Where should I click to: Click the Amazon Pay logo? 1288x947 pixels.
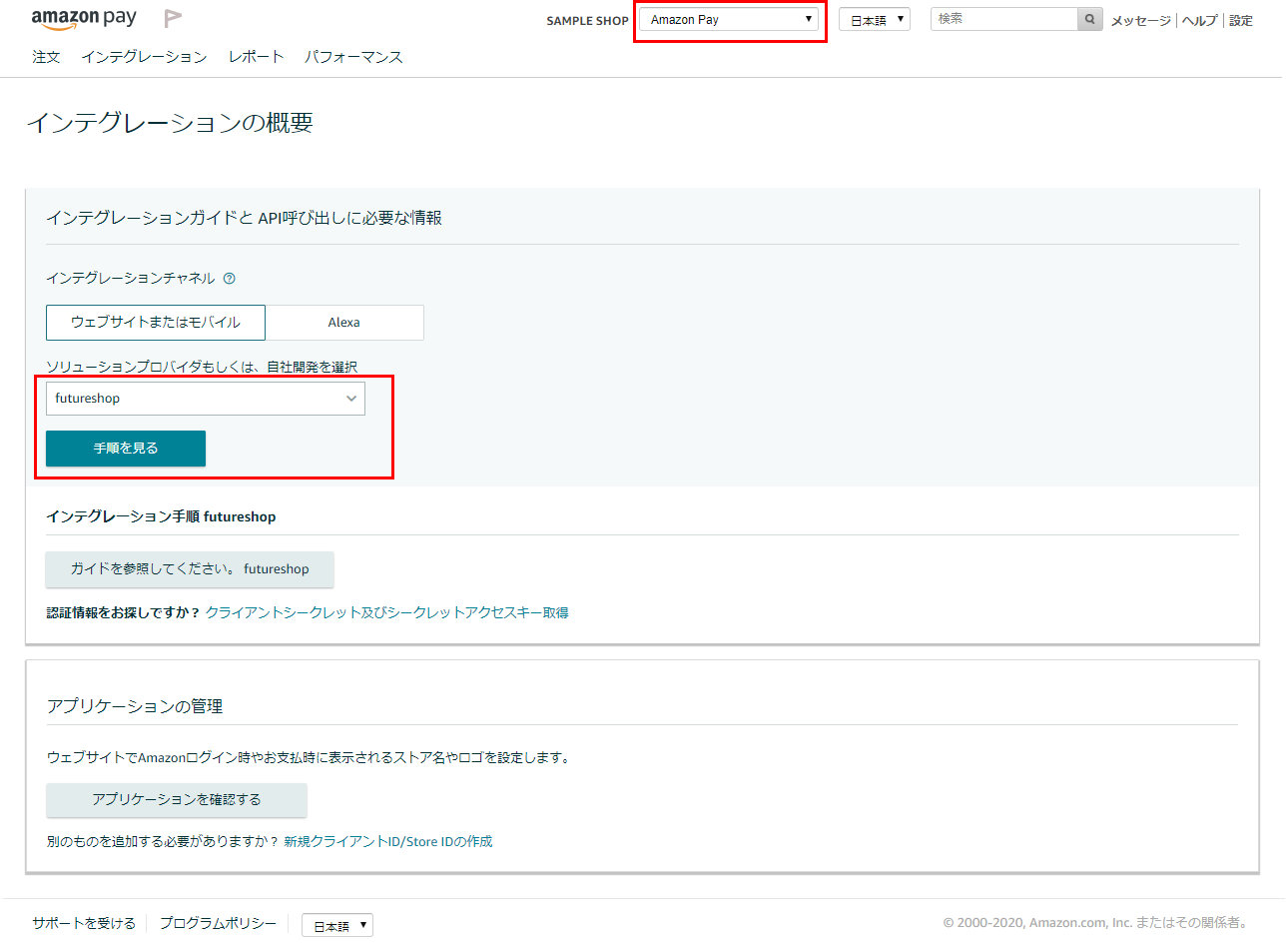84,19
